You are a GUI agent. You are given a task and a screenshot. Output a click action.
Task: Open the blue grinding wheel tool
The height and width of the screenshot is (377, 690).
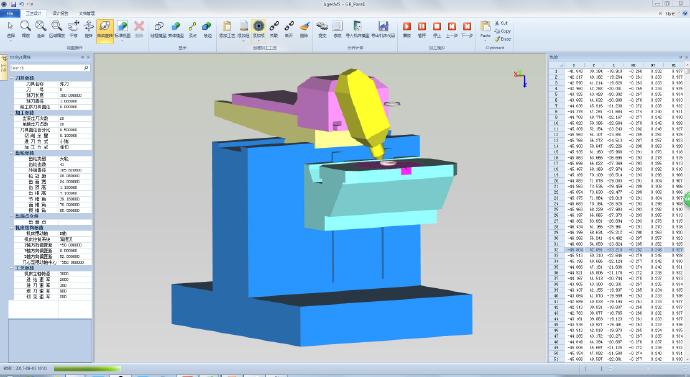point(259,29)
